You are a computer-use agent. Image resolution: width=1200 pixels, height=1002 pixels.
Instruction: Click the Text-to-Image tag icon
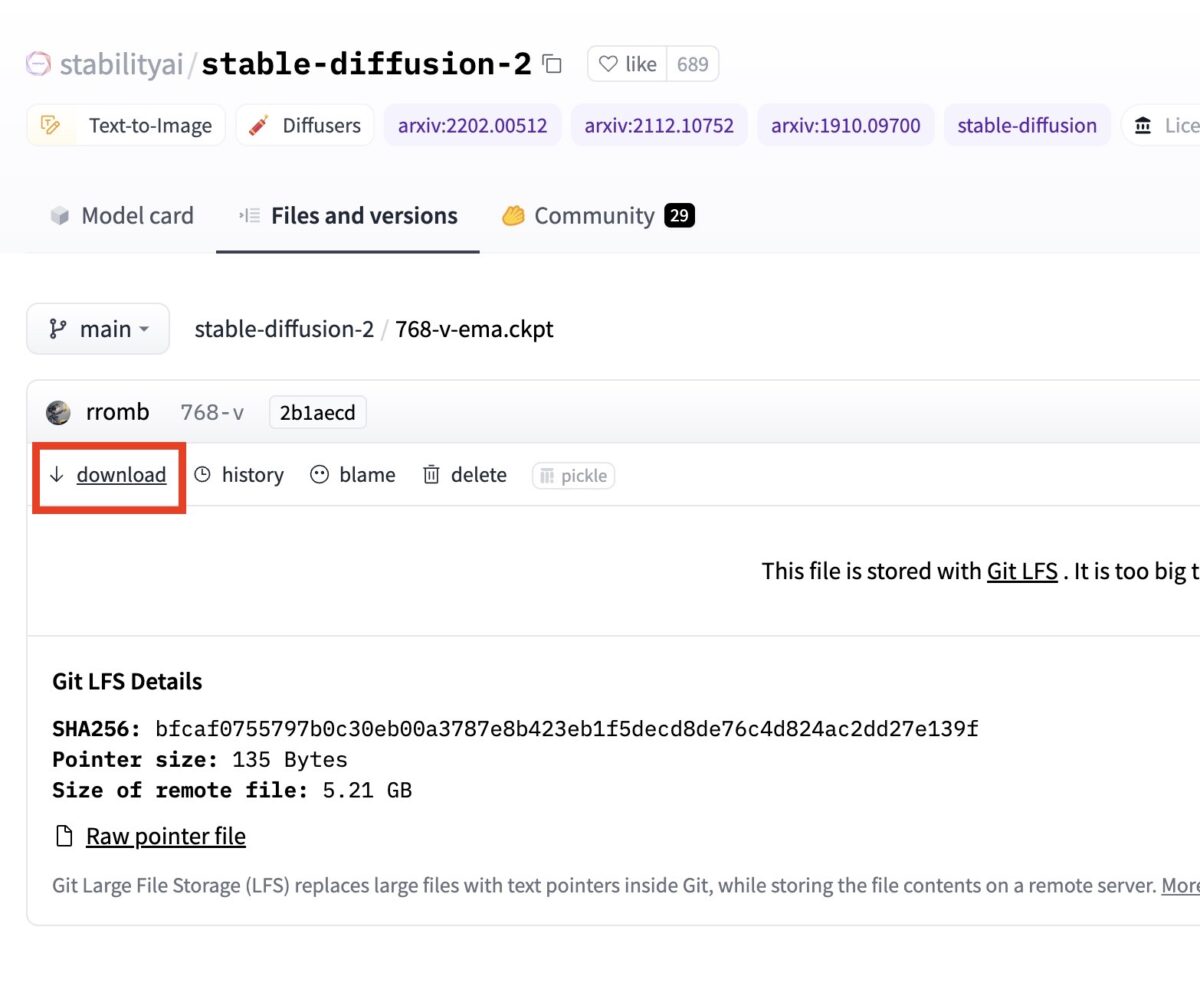click(50, 125)
